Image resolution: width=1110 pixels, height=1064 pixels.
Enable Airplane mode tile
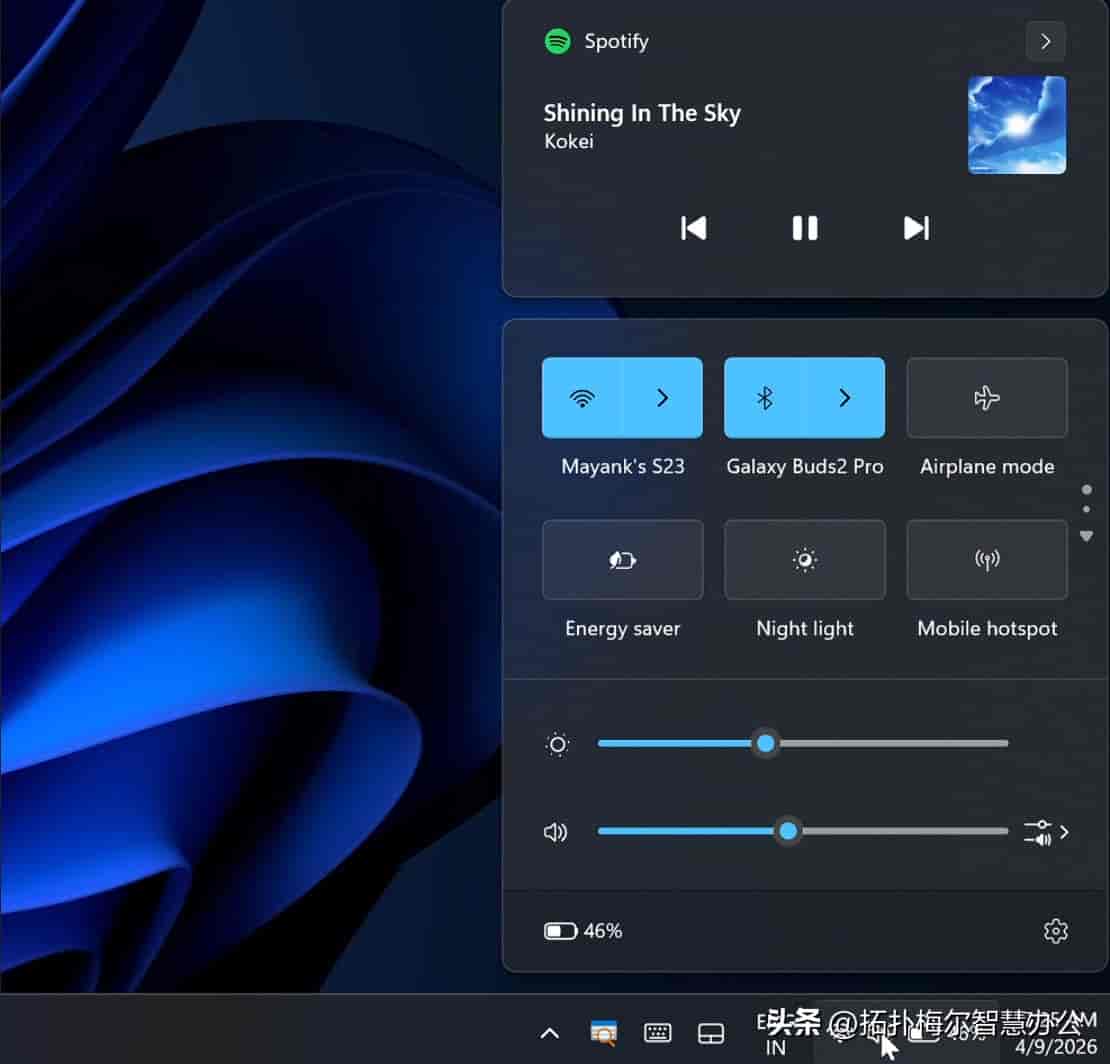pos(987,398)
